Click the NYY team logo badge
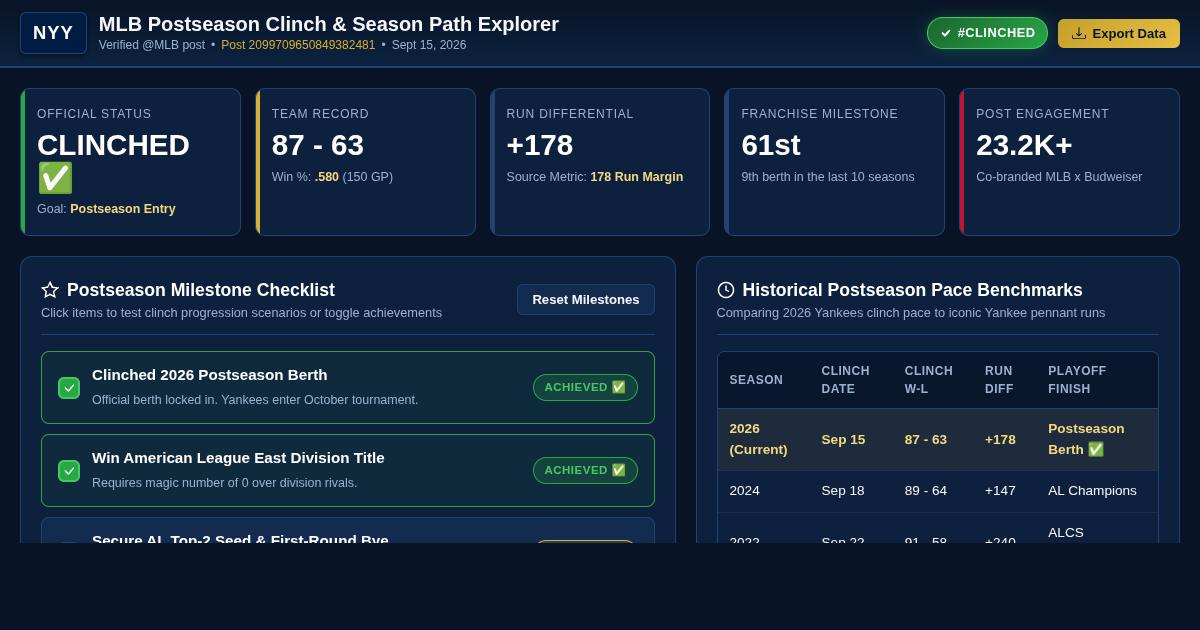This screenshot has width=1200, height=630. click(x=53, y=33)
